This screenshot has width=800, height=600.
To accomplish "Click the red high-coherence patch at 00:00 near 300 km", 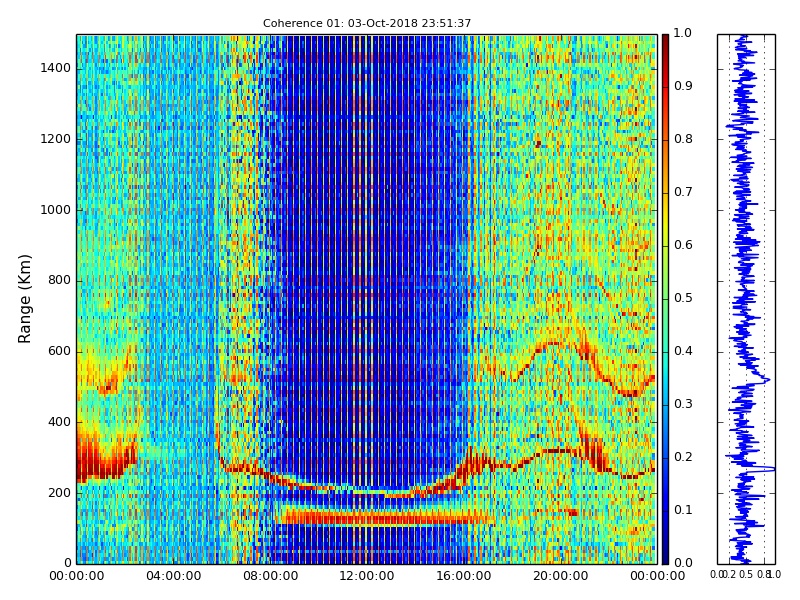I will click(105, 457).
